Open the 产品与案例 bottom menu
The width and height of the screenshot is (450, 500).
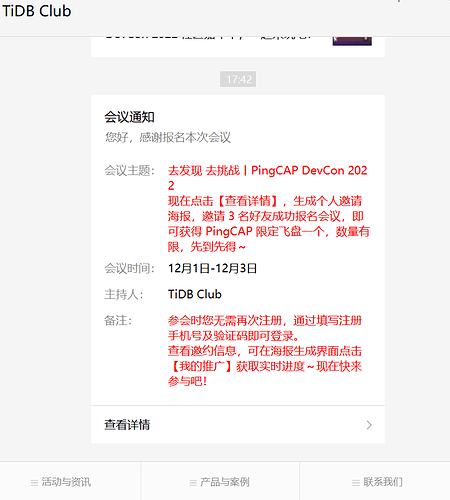coord(220,481)
